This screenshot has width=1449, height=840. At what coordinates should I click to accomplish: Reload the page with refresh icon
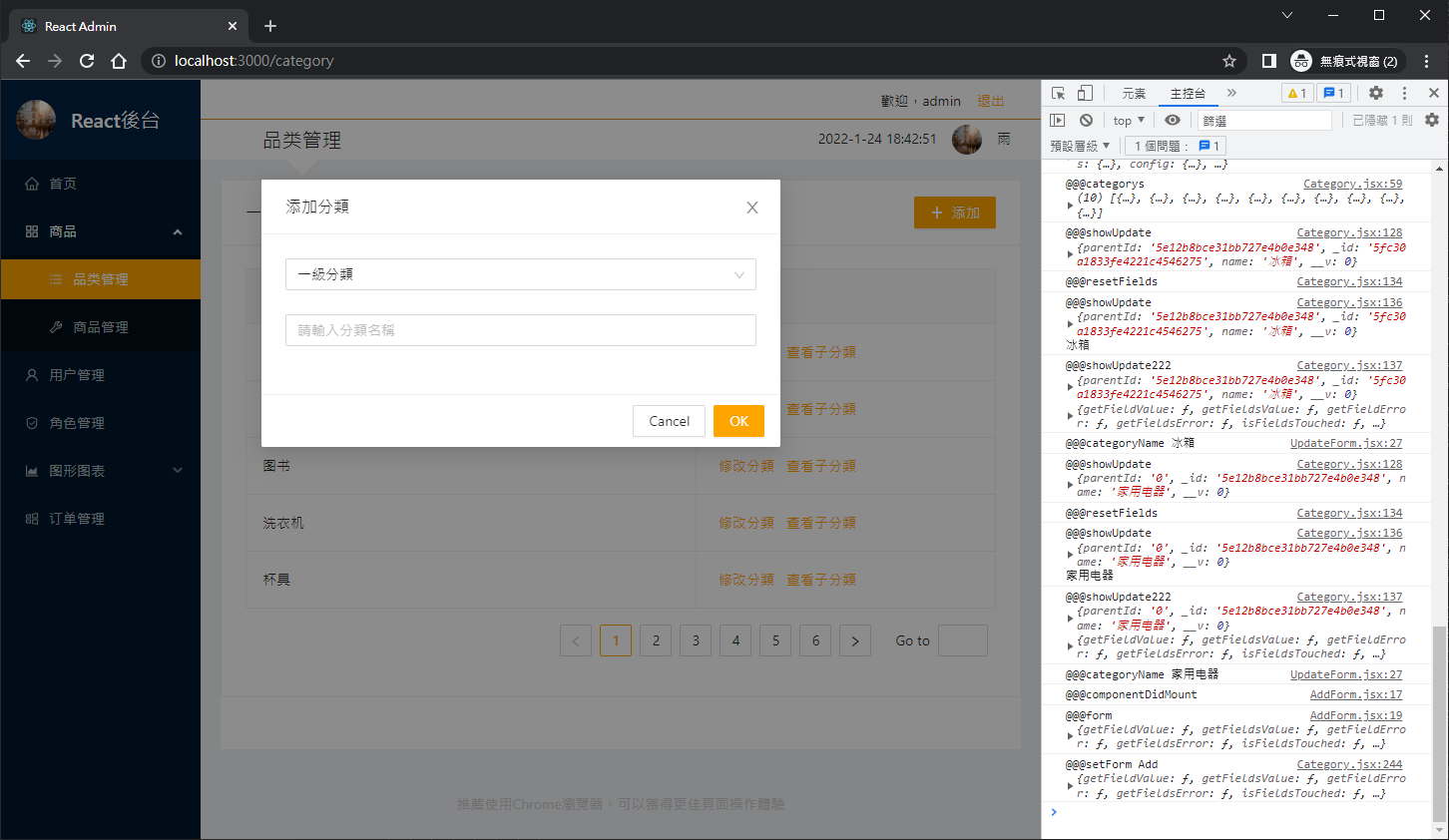click(87, 61)
